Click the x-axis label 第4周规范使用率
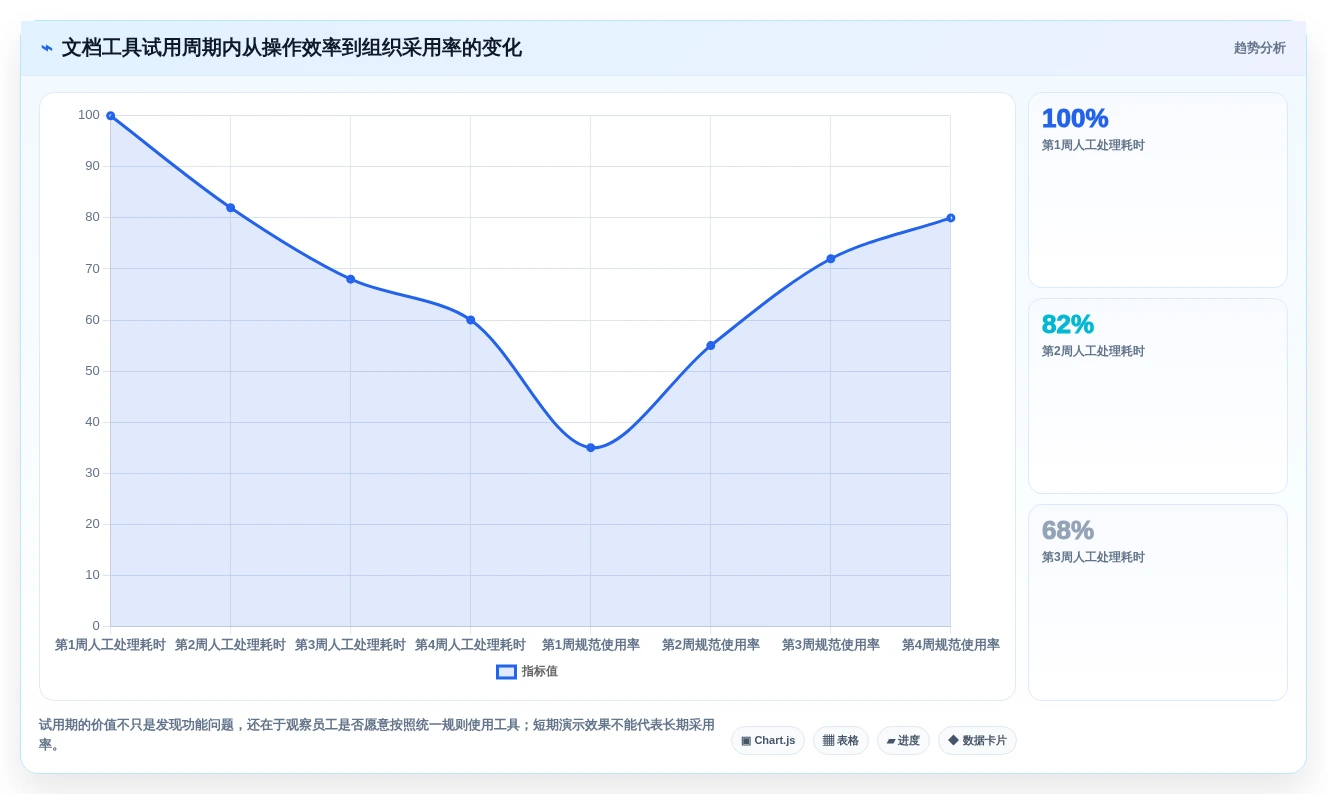Screen dimensions: 1327x794 950,645
